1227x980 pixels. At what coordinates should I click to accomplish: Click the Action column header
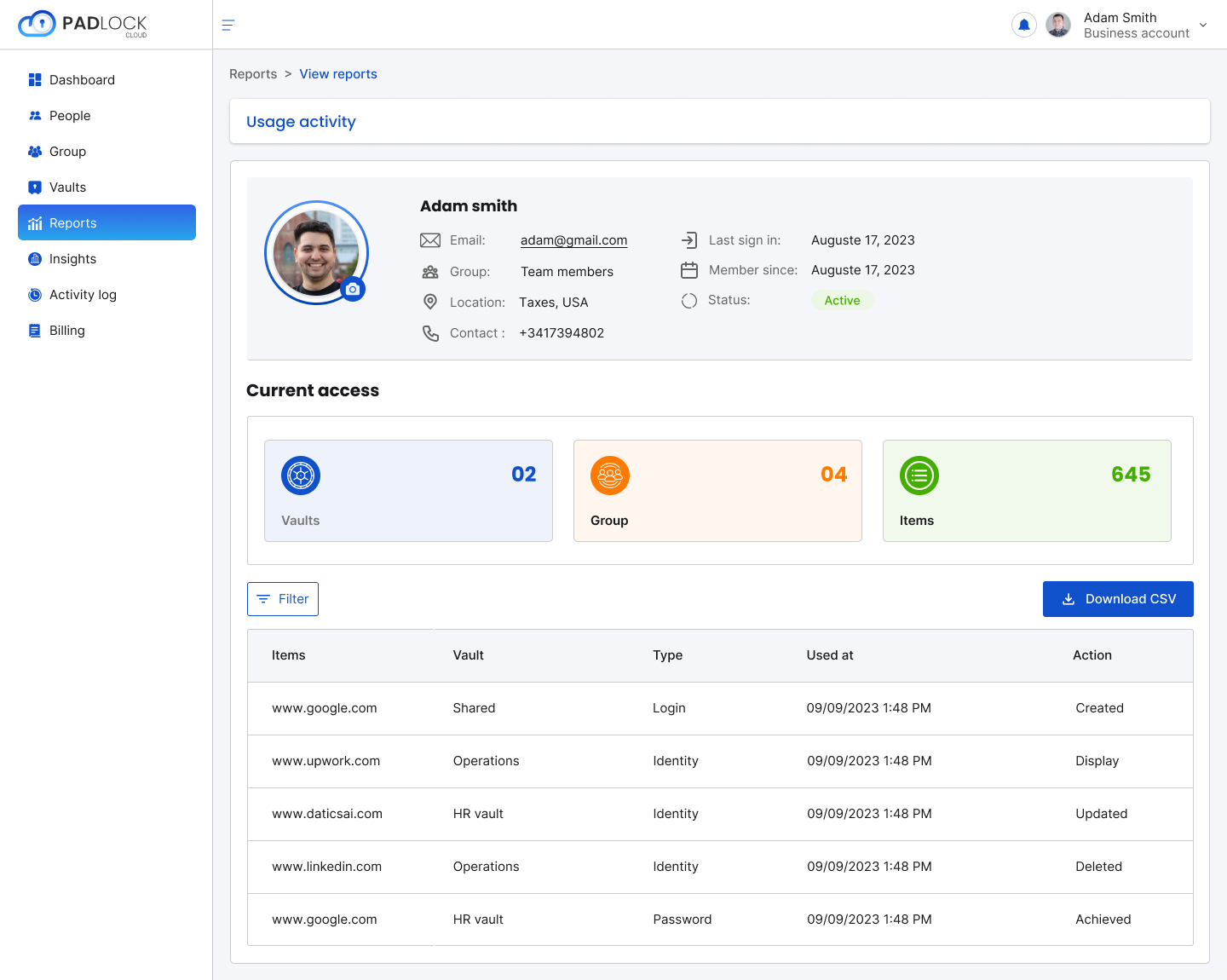(x=1092, y=655)
